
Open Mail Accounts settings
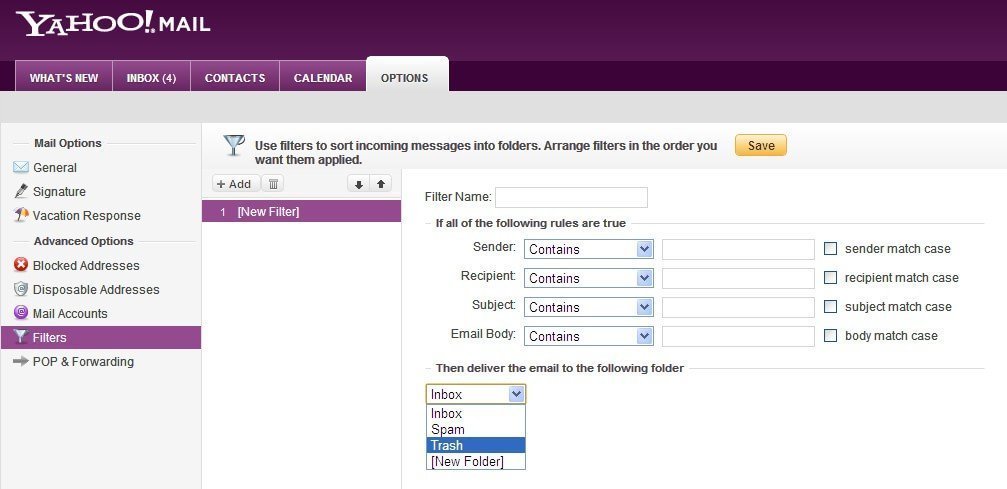tap(70, 314)
